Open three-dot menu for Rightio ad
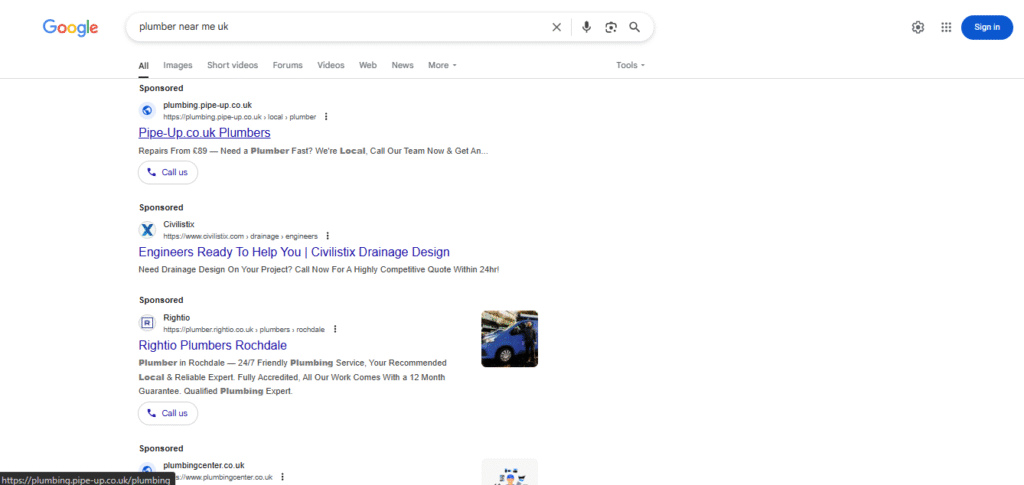This screenshot has width=1024, height=485. coord(335,329)
